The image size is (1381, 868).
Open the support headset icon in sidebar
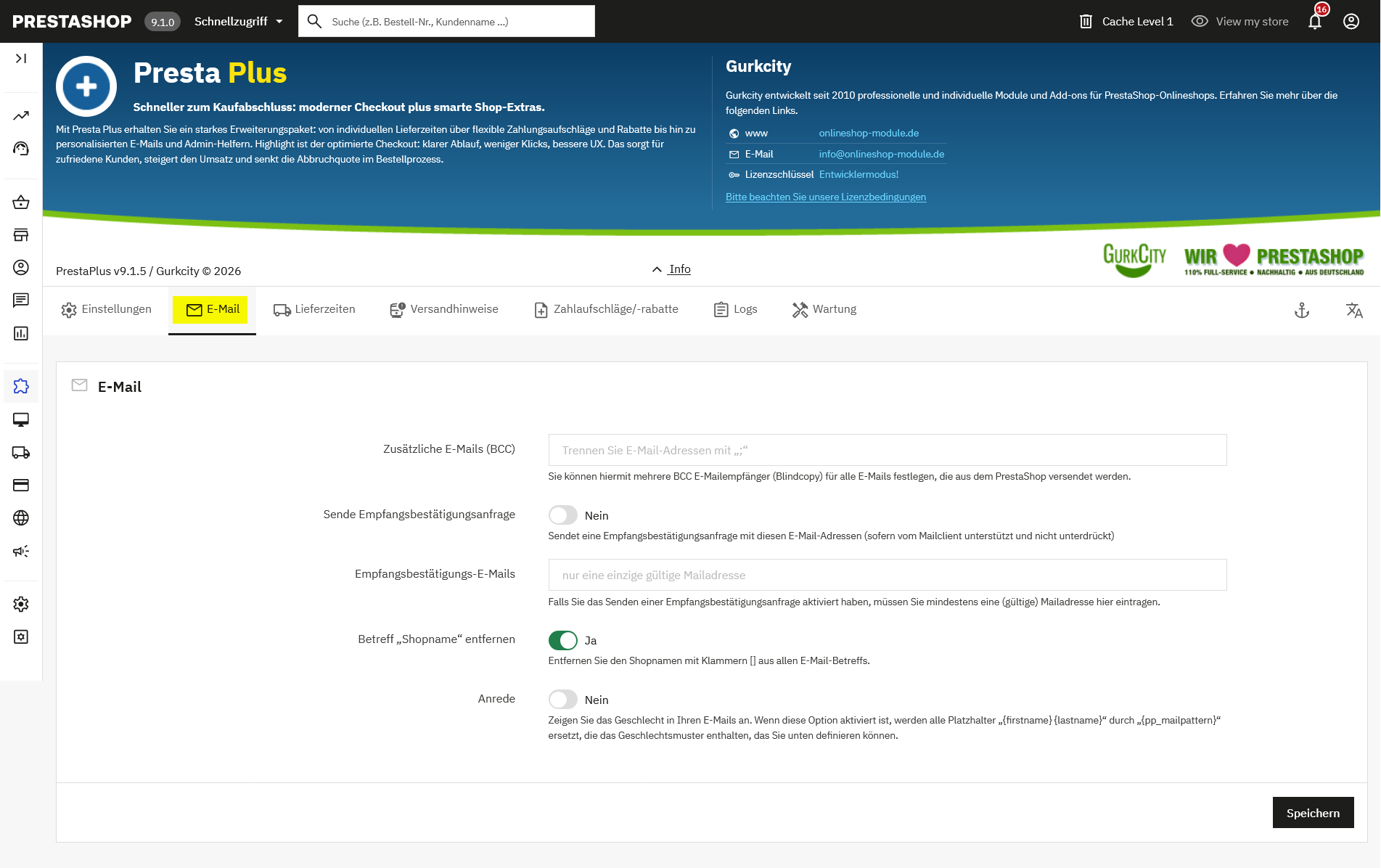pos(21,149)
